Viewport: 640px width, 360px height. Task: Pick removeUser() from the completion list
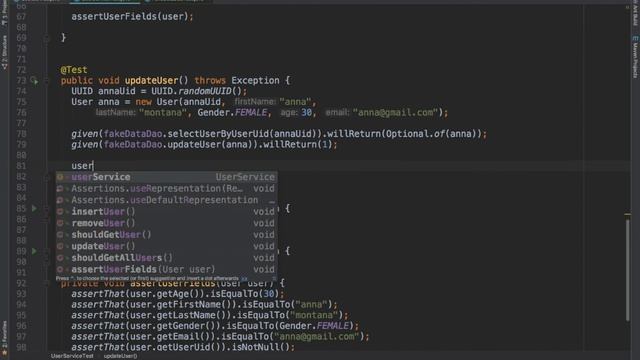tap(167, 223)
